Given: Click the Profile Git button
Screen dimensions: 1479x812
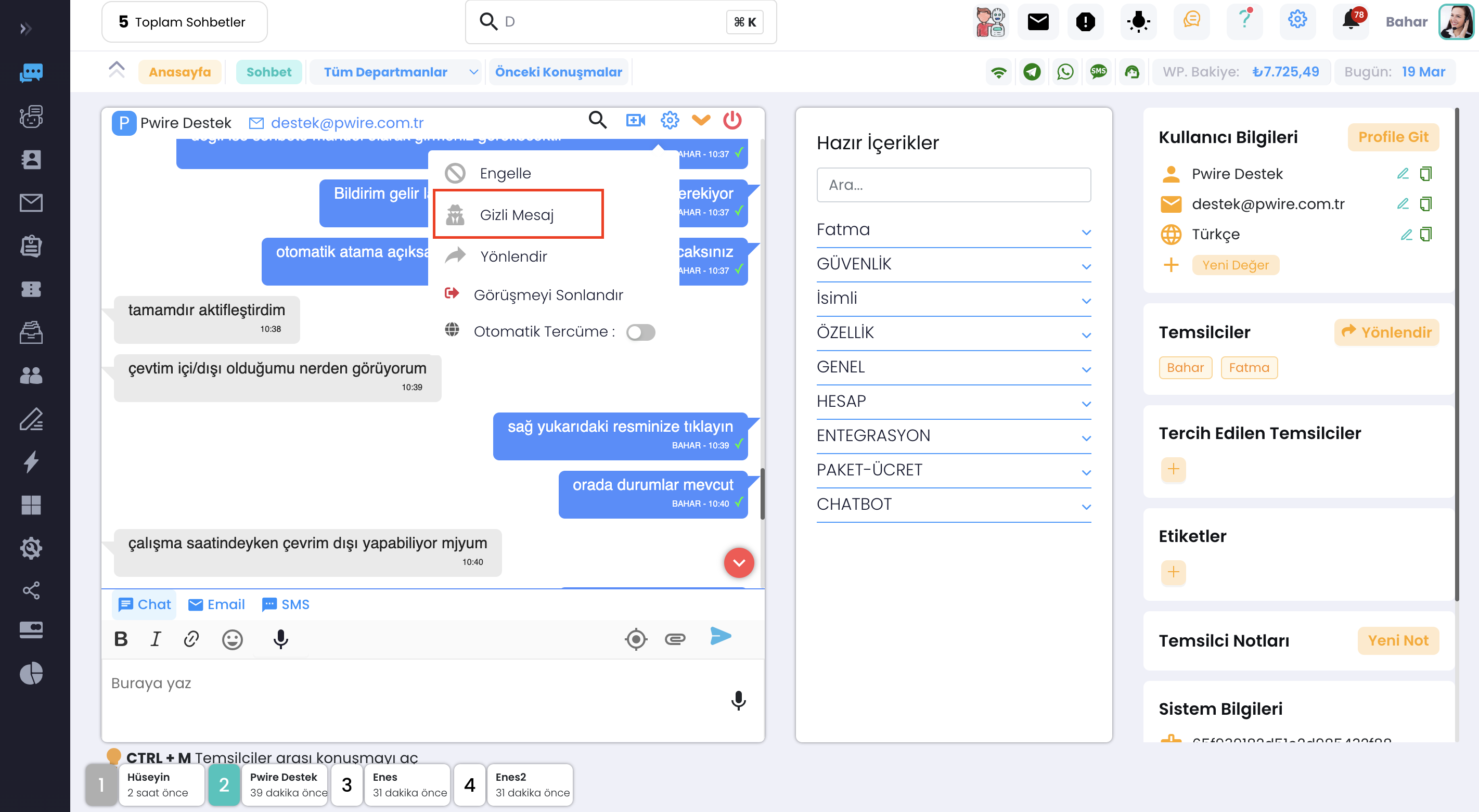Looking at the screenshot, I should coord(1393,137).
